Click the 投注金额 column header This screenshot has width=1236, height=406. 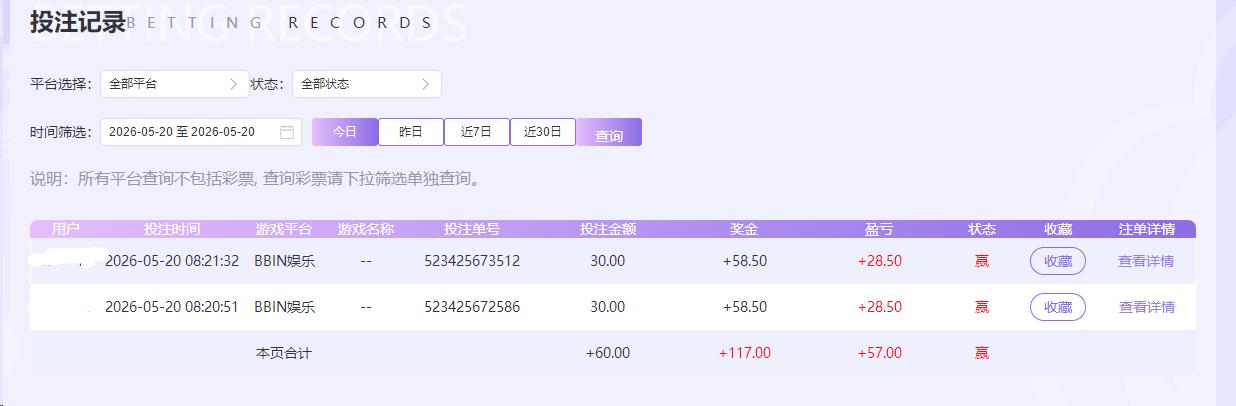coord(608,229)
